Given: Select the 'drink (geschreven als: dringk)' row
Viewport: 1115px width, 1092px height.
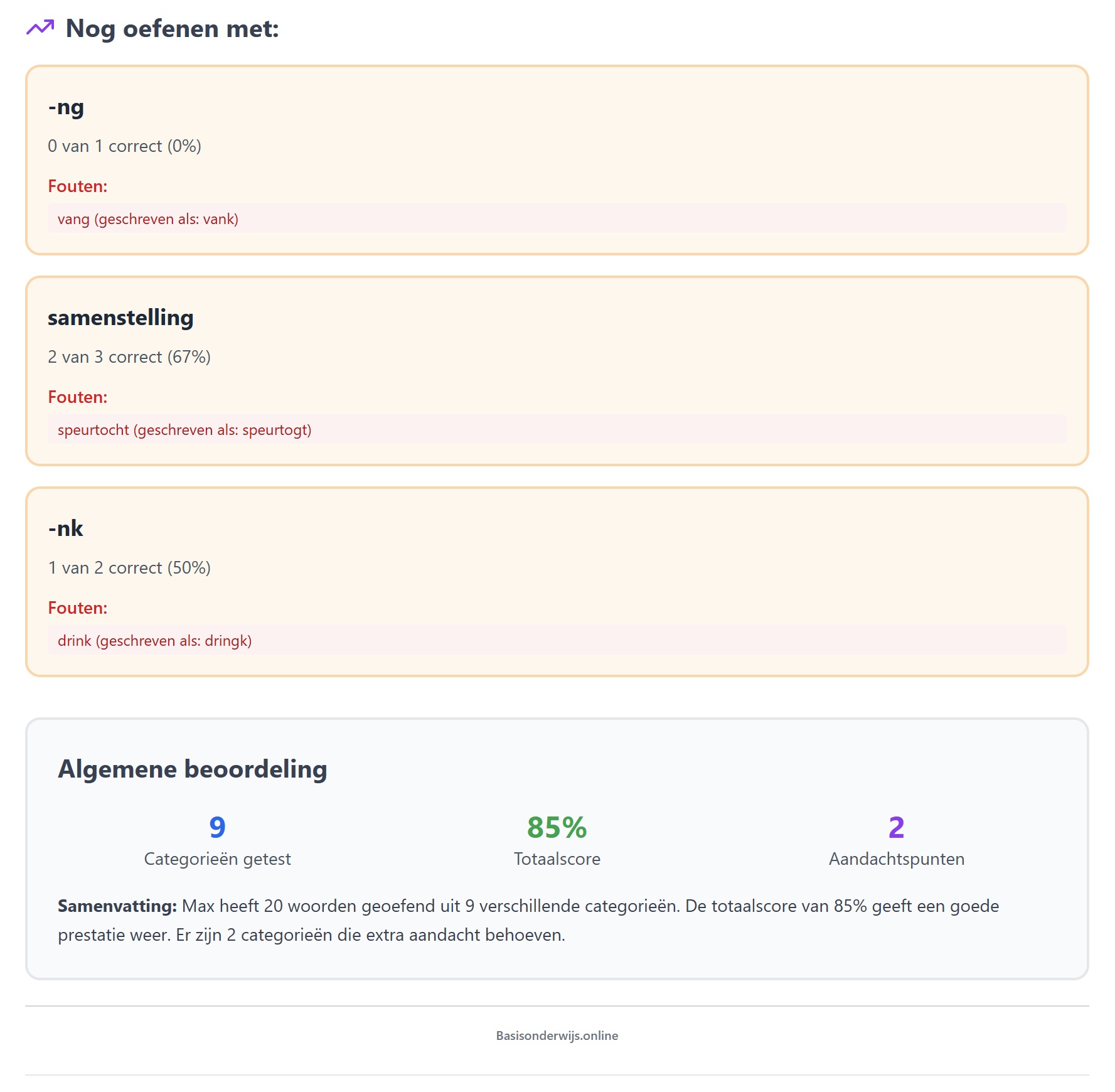Looking at the screenshot, I should click(x=557, y=641).
